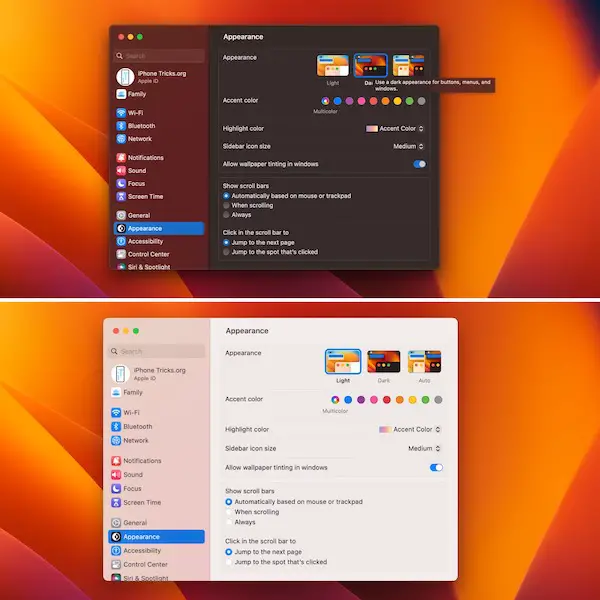Open Appearance sidebar item in dark window
Viewport: 600px width, 600px height.
tap(159, 228)
